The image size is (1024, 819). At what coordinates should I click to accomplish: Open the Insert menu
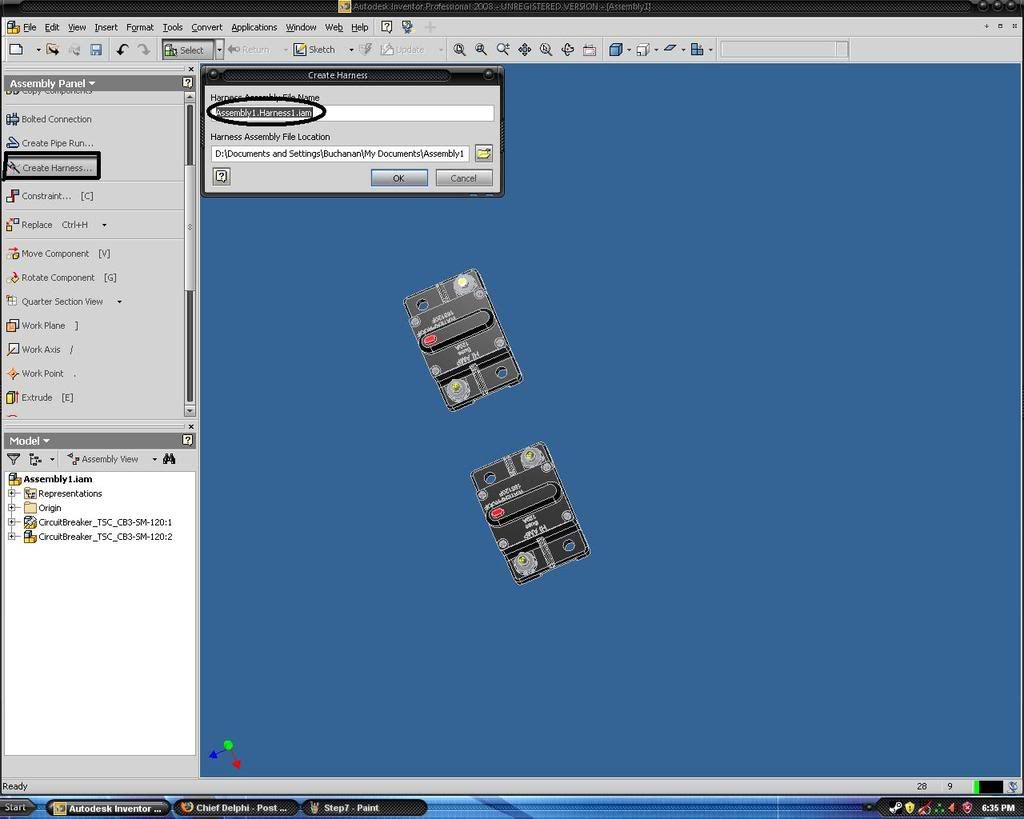click(x=106, y=27)
